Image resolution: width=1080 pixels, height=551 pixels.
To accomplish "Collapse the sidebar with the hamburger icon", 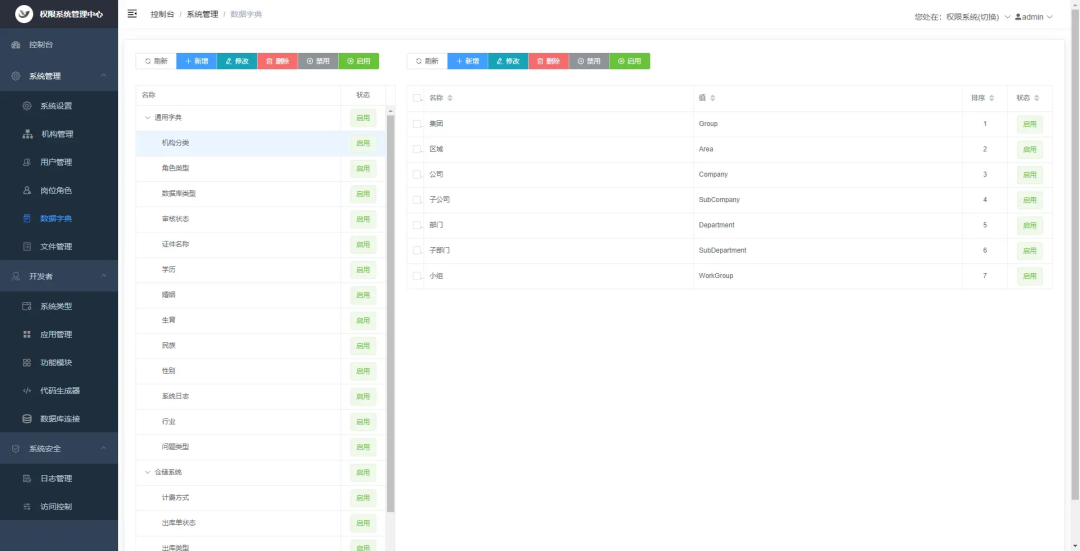I will tap(132, 14).
